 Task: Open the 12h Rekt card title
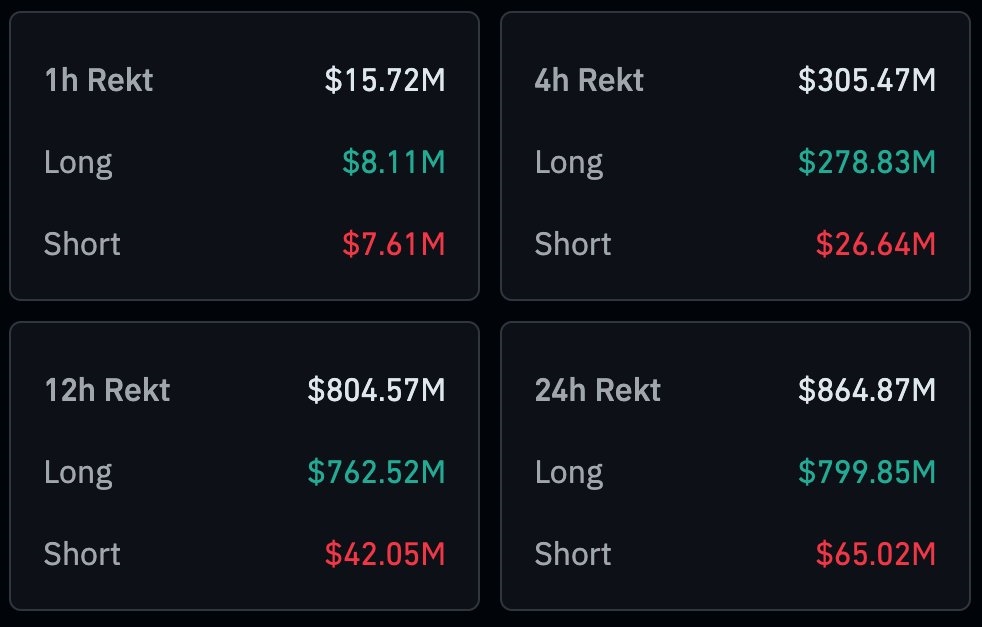pyautogui.click(x=107, y=390)
